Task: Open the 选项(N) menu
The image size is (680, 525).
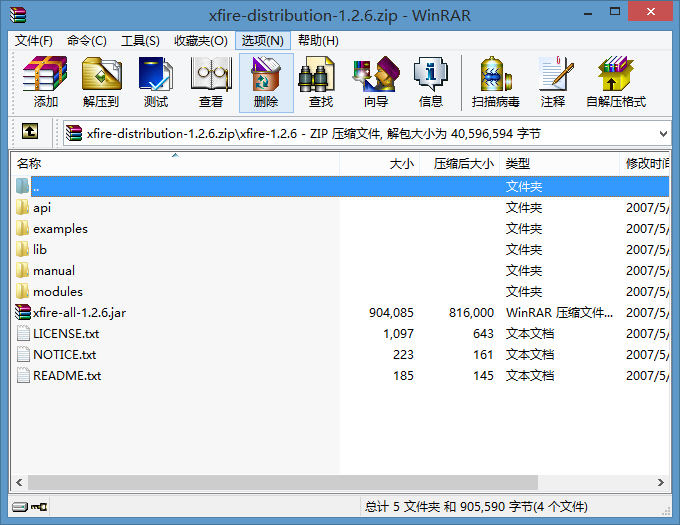Action: point(263,41)
